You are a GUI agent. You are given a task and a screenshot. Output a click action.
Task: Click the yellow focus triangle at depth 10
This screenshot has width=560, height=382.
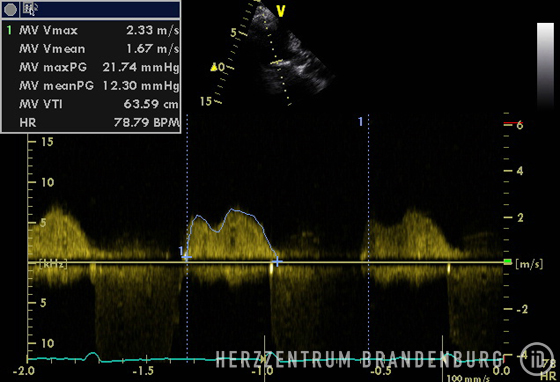coord(214,67)
